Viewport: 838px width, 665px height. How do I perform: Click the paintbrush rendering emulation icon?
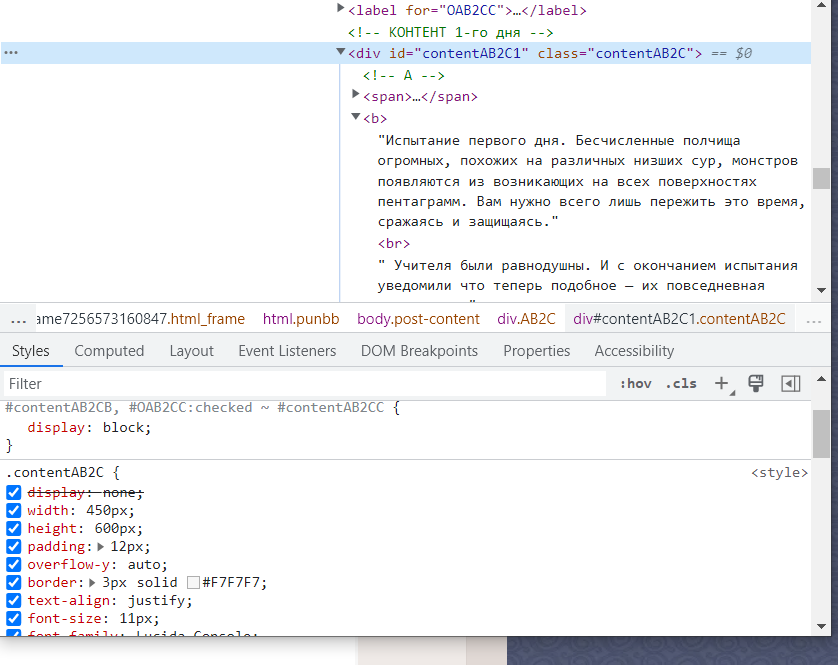(x=756, y=383)
